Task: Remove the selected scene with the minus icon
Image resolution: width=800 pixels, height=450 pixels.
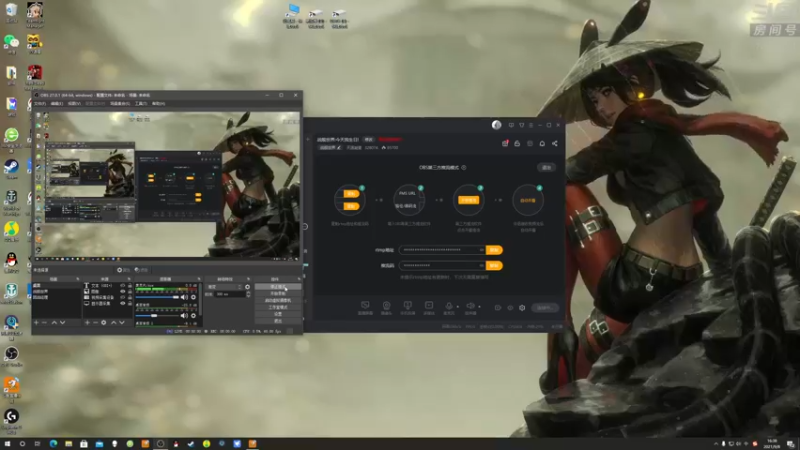Action: click(44, 322)
